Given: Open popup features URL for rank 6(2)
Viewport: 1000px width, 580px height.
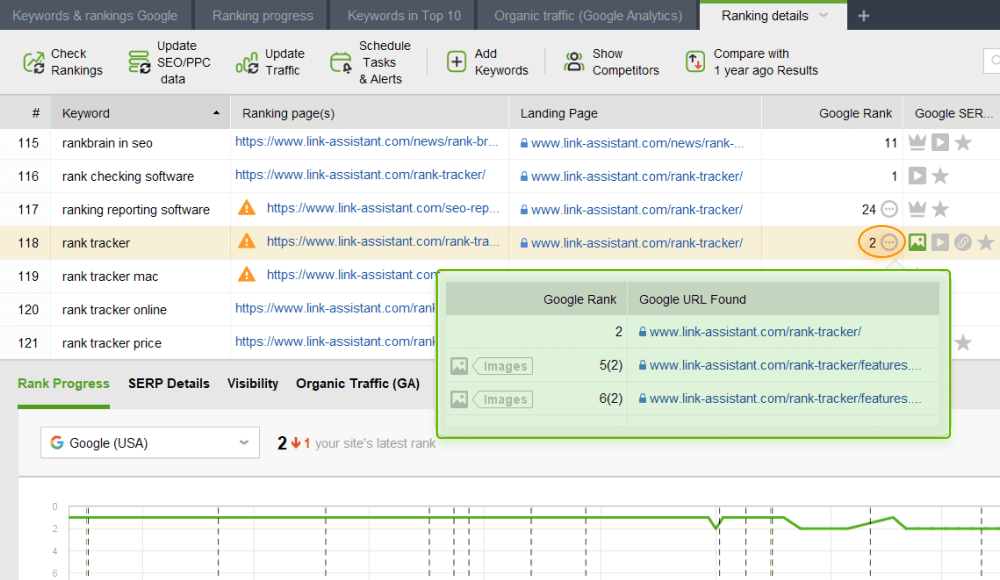Looking at the screenshot, I should click(785, 398).
